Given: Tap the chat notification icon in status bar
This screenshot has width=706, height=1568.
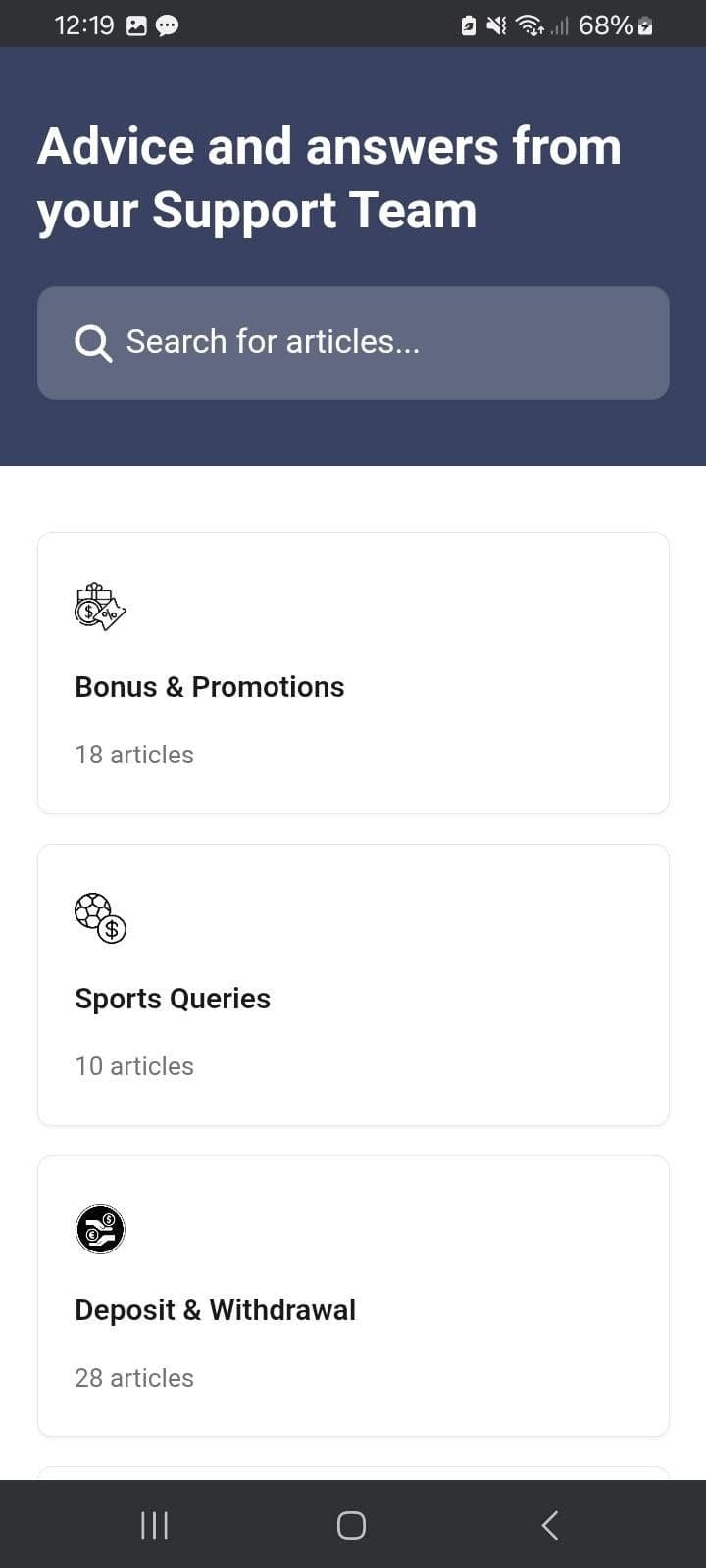Looking at the screenshot, I should pos(168,26).
